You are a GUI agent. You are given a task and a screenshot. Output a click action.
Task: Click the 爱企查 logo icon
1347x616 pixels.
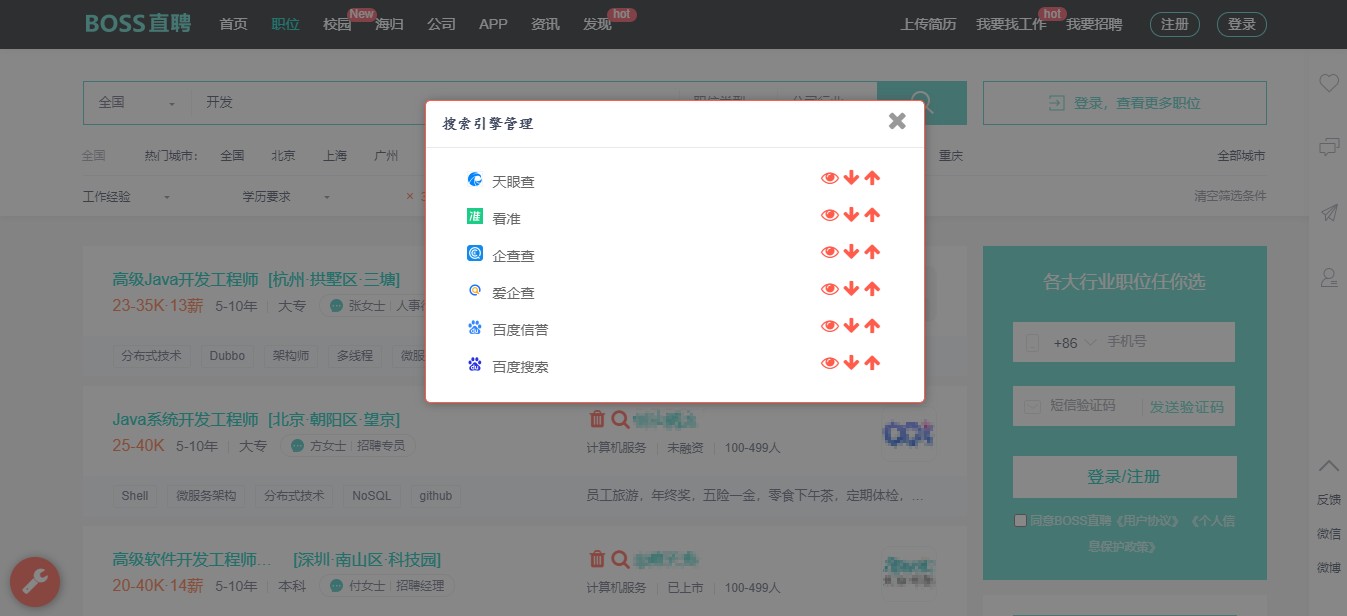pyautogui.click(x=475, y=291)
